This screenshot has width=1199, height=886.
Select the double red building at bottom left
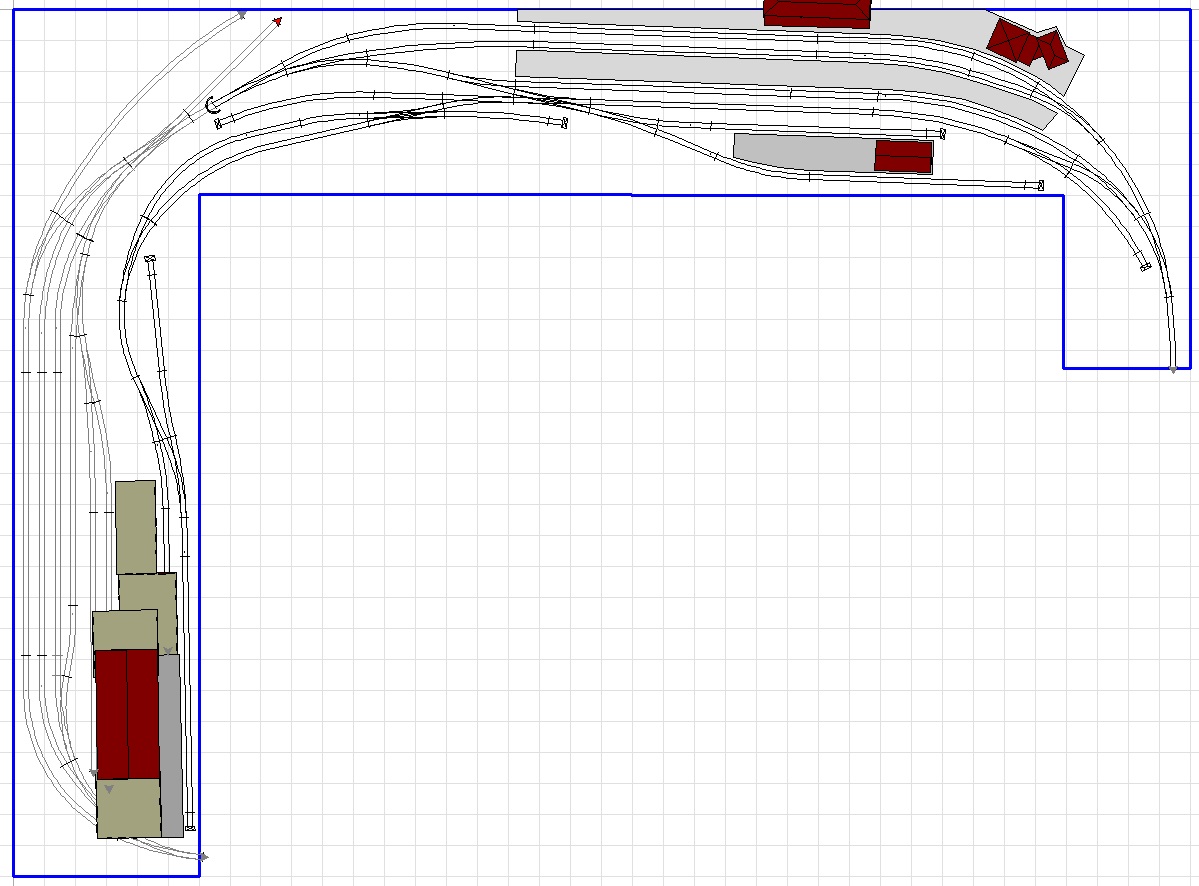[127, 712]
